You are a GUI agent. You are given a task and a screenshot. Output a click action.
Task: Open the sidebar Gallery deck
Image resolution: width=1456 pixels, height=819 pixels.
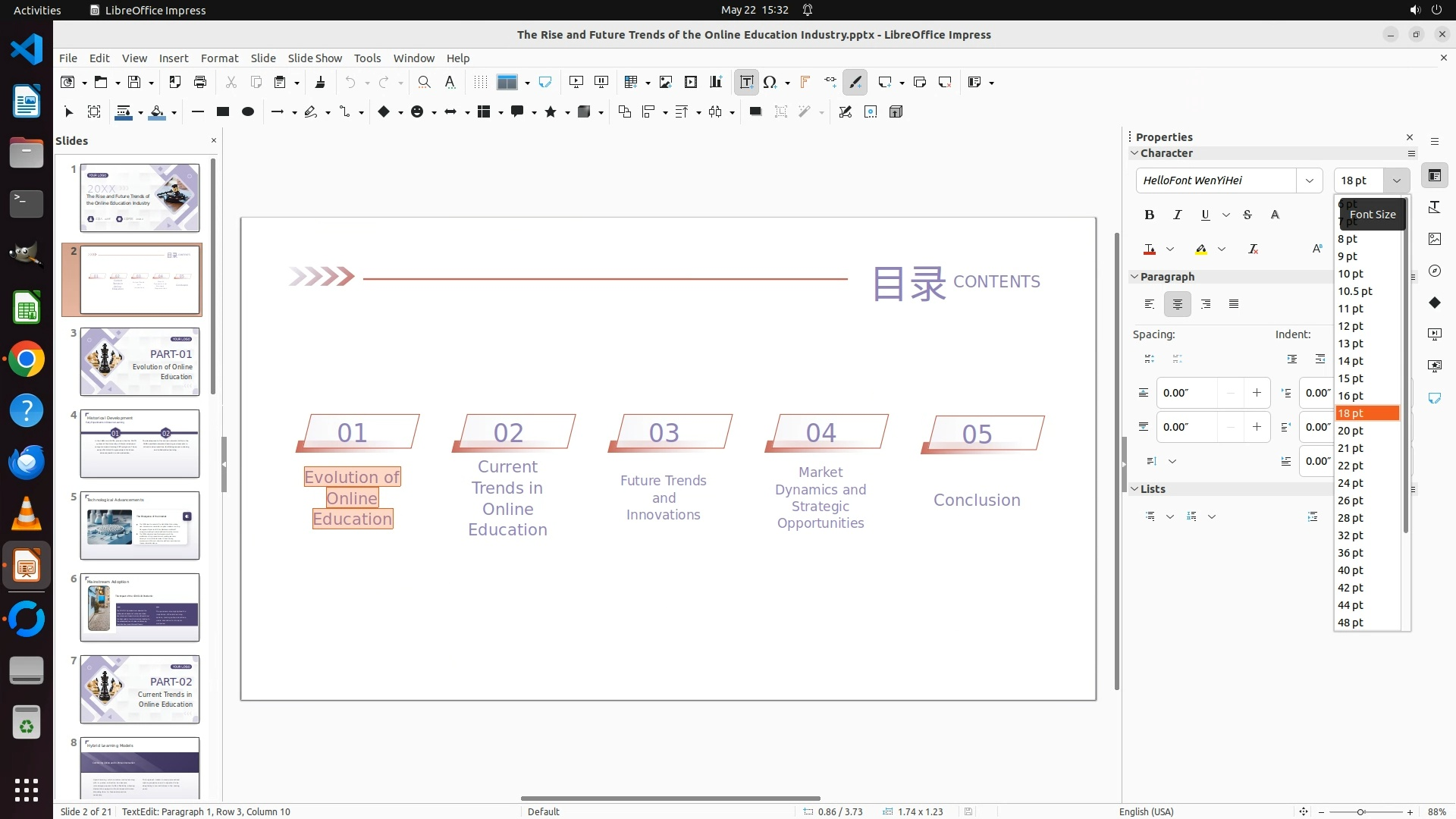coord(1435,239)
